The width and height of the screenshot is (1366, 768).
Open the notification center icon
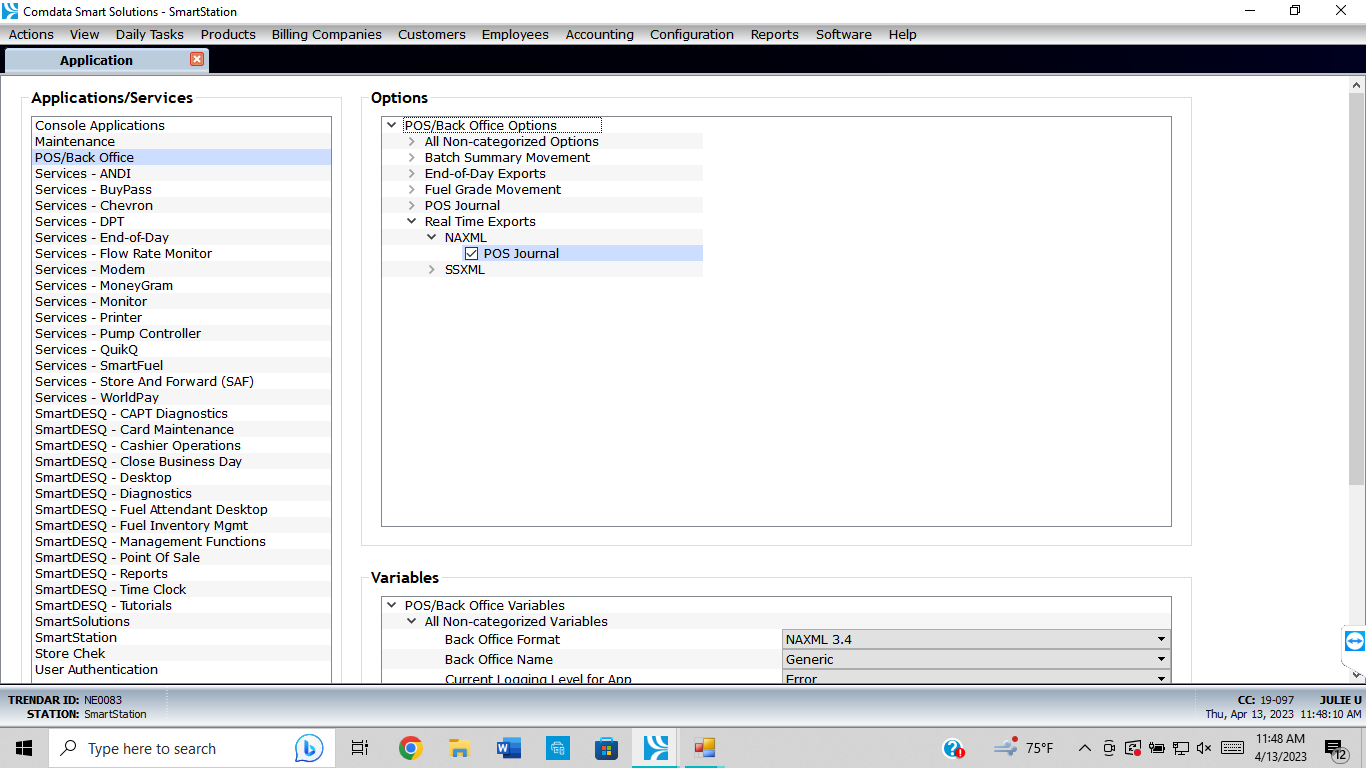(x=1335, y=748)
